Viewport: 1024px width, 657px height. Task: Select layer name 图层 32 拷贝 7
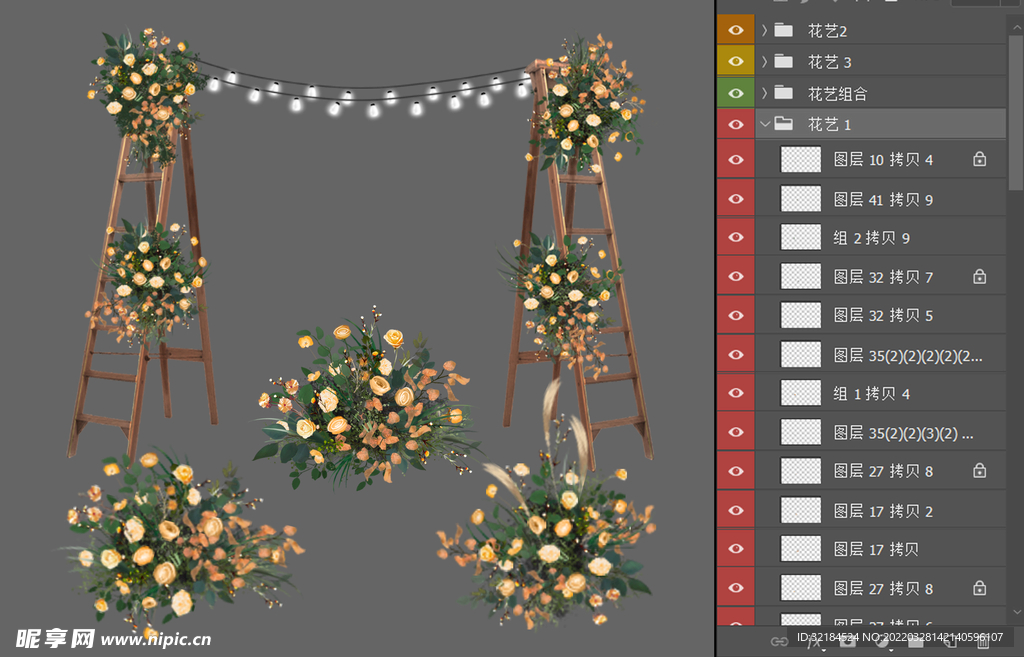pos(883,277)
